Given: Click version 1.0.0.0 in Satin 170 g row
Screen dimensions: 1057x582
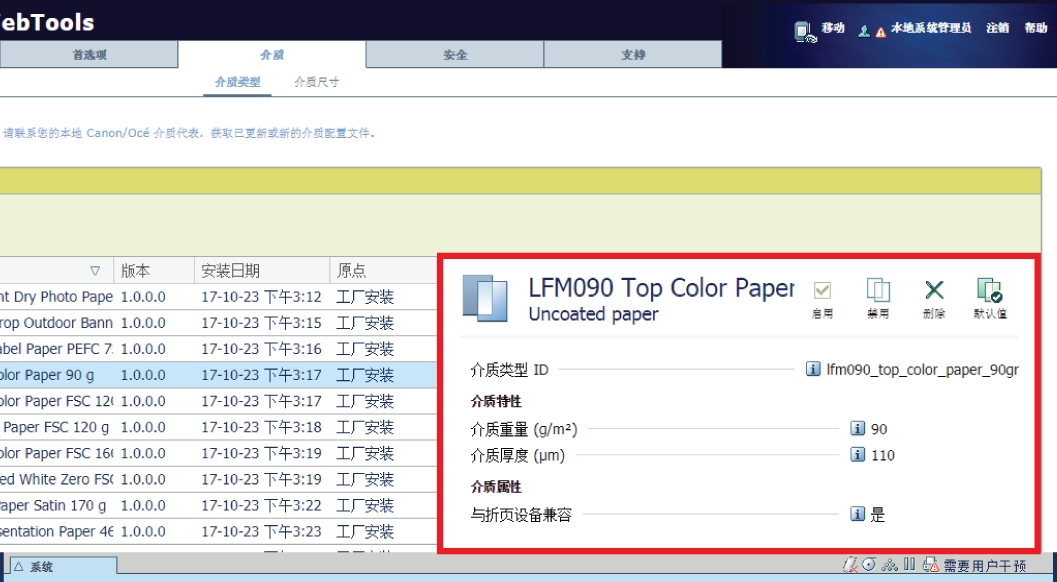Looking at the screenshot, I should (143, 505).
